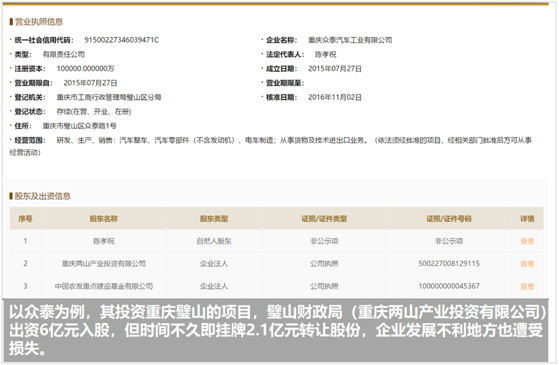Click shareholder 中国农发重点建设基金有限公司

104,286
